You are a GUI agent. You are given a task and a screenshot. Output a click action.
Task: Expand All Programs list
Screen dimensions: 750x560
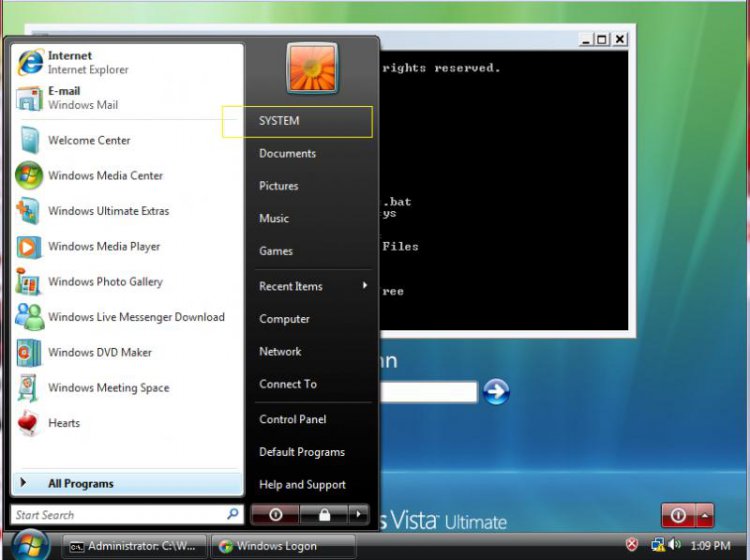click(x=127, y=483)
